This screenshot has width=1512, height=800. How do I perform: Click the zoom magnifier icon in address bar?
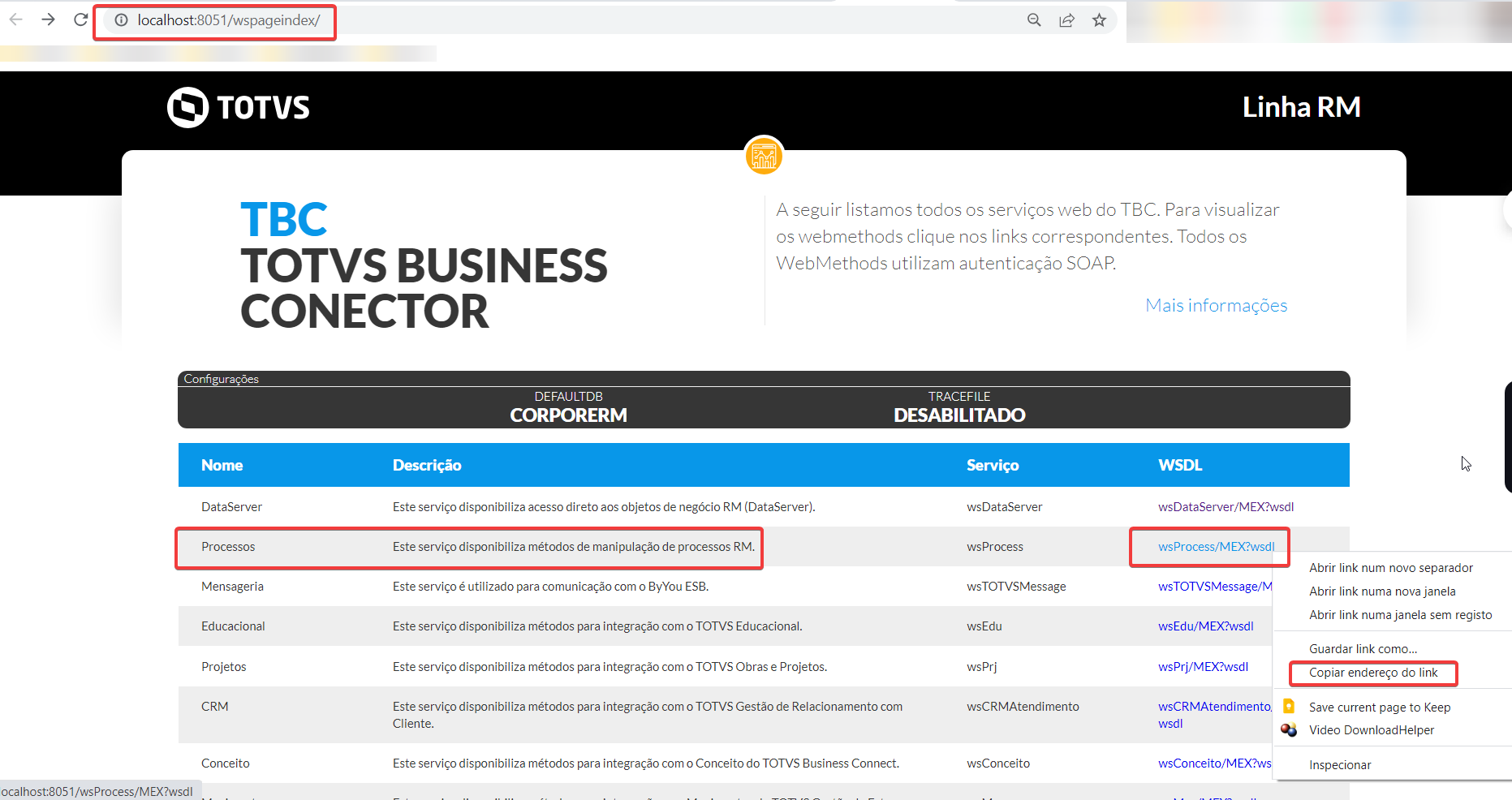click(1034, 20)
